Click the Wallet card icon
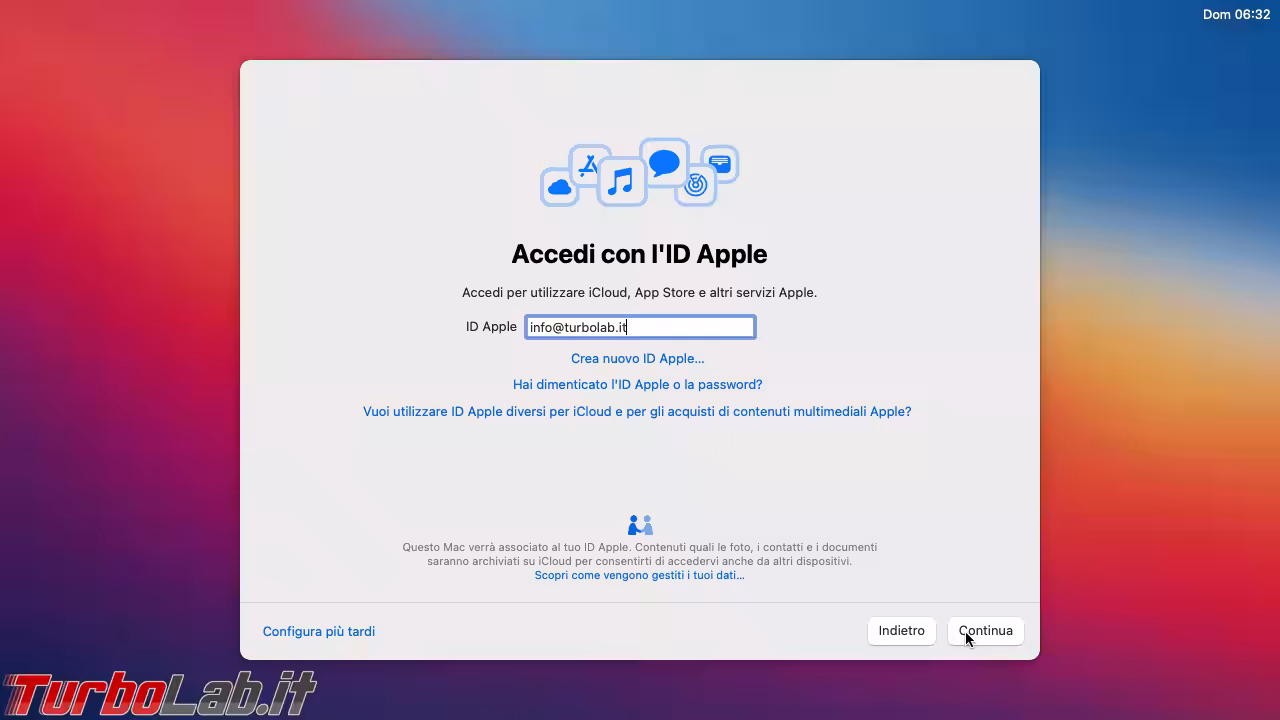The width and height of the screenshot is (1280, 720). pyautogui.click(x=719, y=164)
